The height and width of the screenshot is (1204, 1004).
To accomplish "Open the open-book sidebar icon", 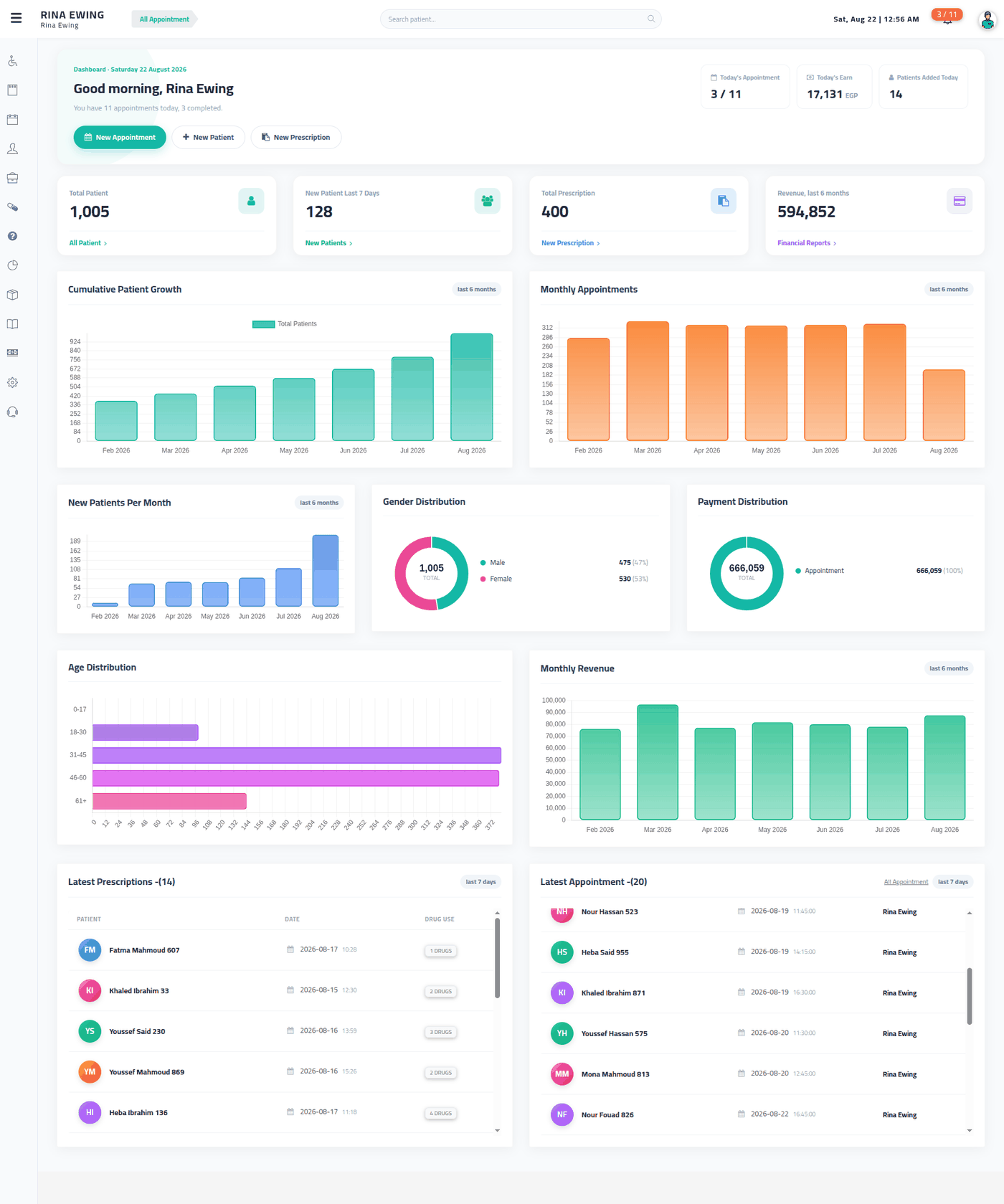I will 12,324.
